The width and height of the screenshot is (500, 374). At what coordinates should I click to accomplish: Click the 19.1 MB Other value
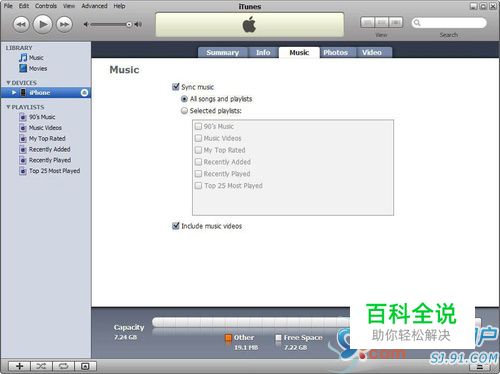pyautogui.click(x=246, y=347)
